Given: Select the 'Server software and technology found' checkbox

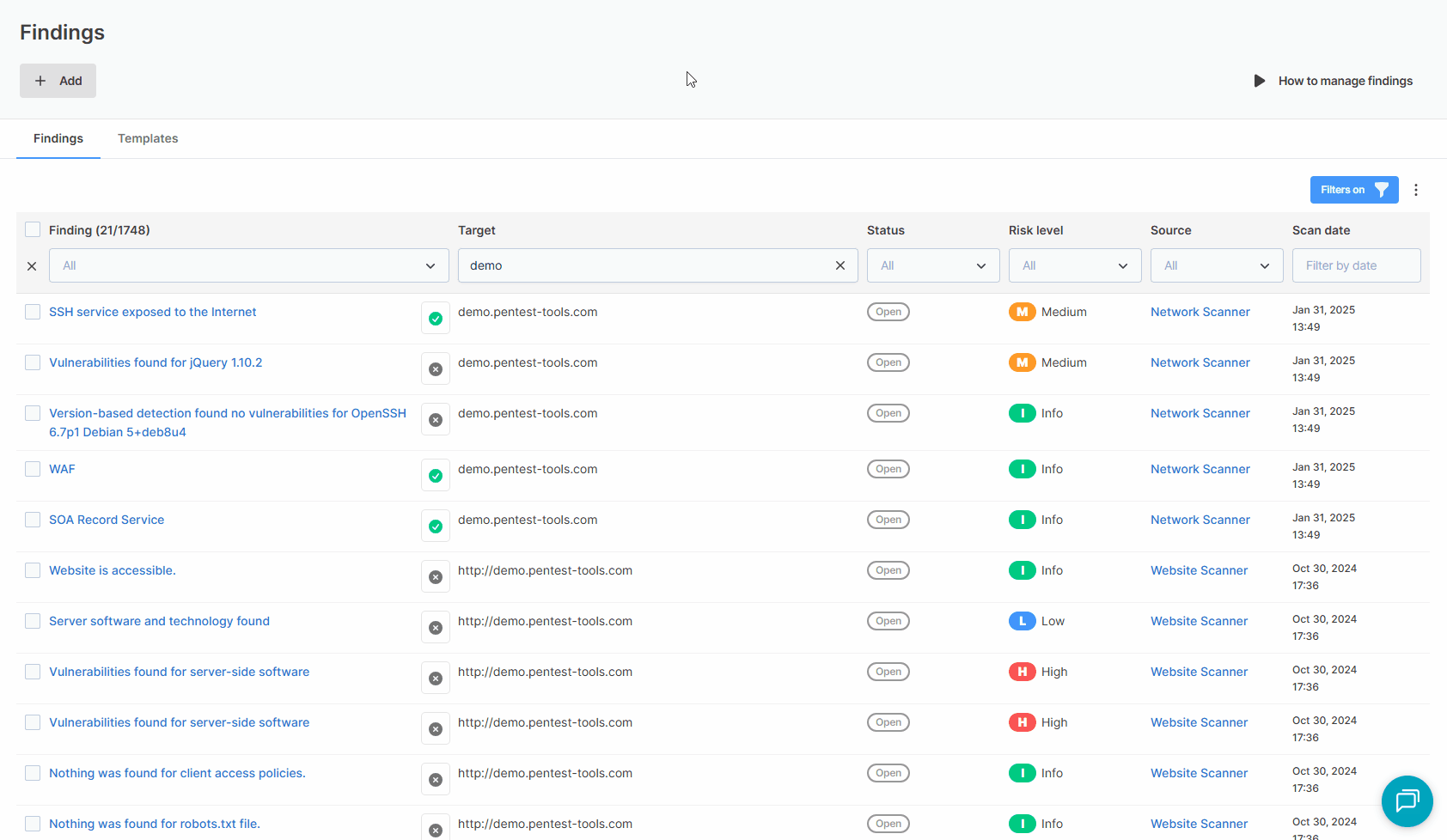Looking at the screenshot, I should (x=33, y=621).
